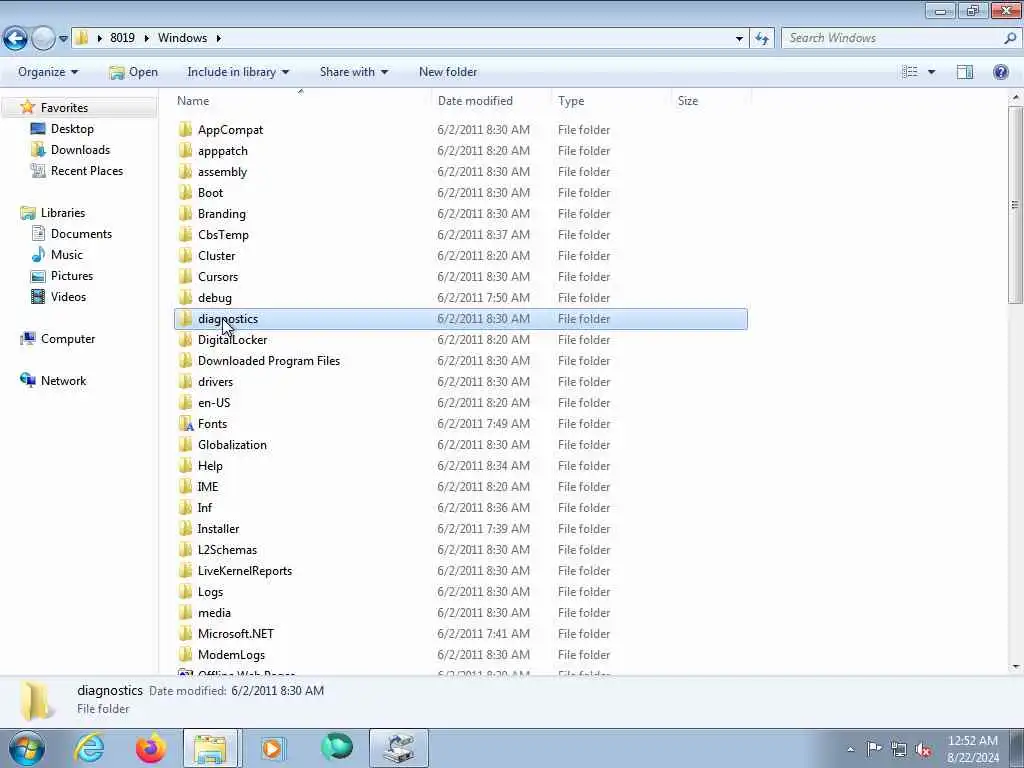Open the recent pages dropdown arrow
Image resolution: width=1024 pixels, height=768 pixels.
tap(63, 39)
